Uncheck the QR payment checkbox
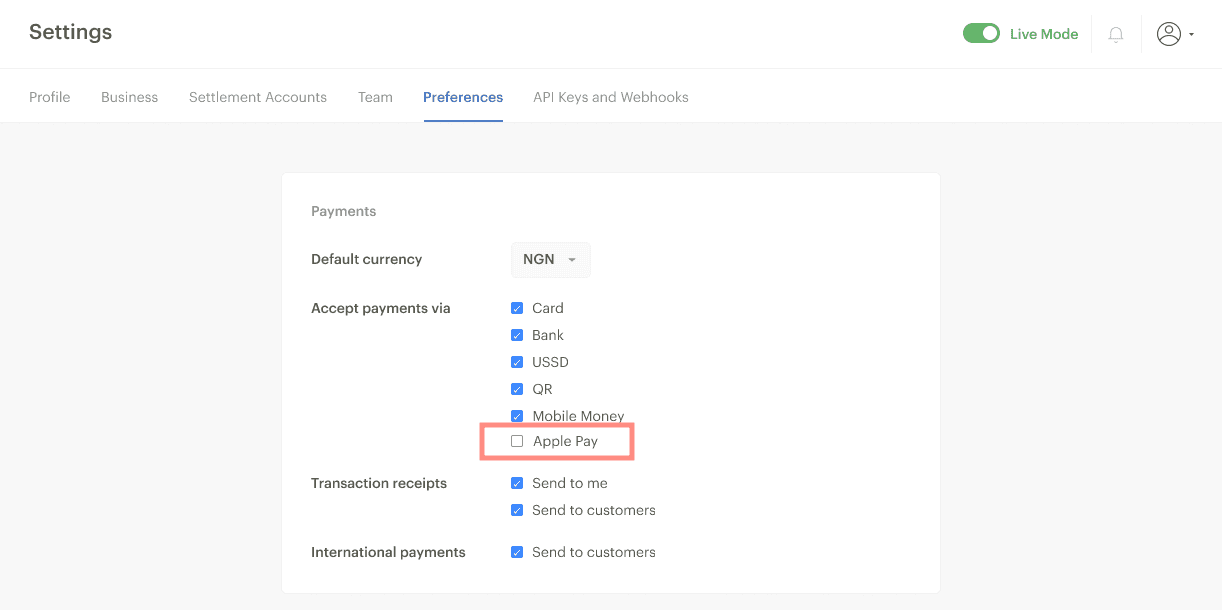 point(517,389)
